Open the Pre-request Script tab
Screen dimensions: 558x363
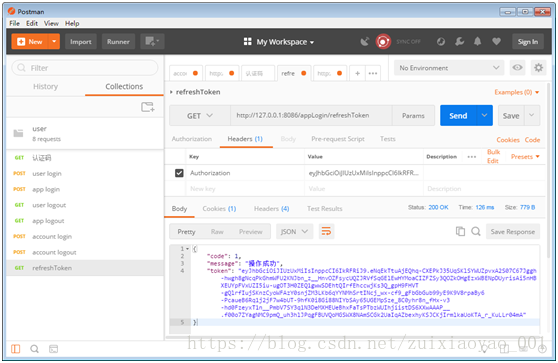point(338,139)
